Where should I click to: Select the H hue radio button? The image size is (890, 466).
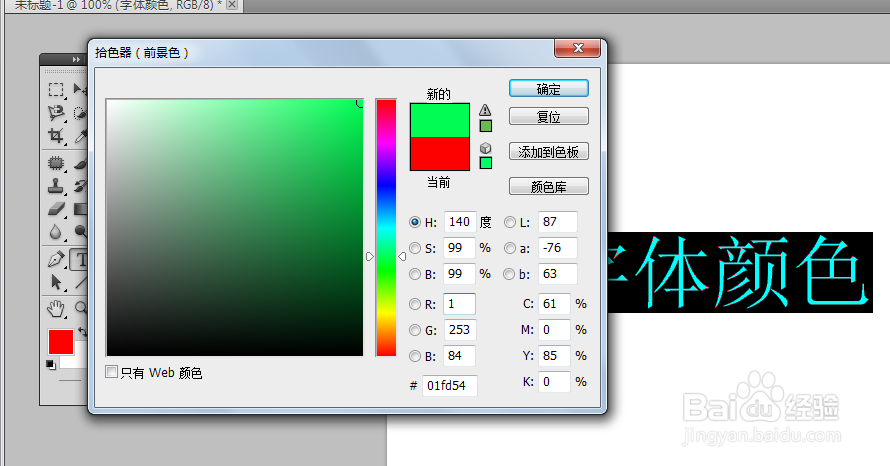415,222
